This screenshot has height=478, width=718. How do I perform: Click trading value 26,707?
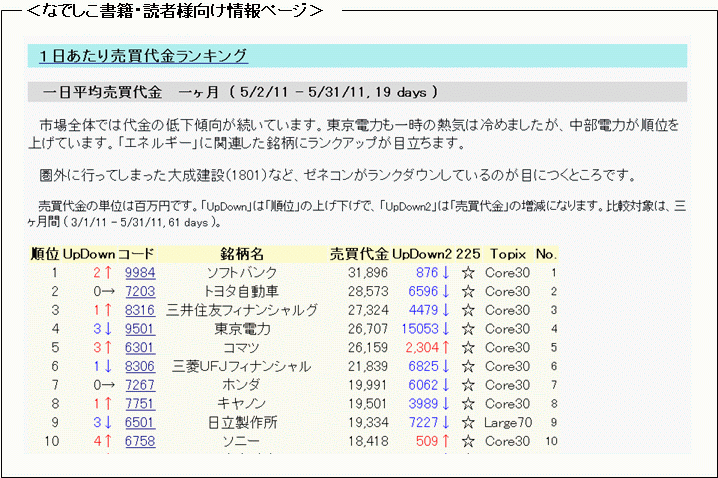click(368, 329)
